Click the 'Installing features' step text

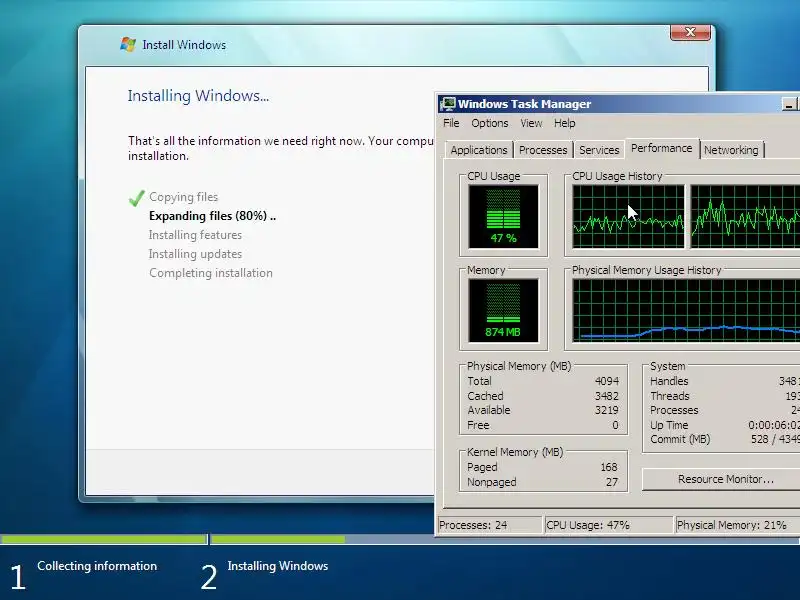point(195,235)
